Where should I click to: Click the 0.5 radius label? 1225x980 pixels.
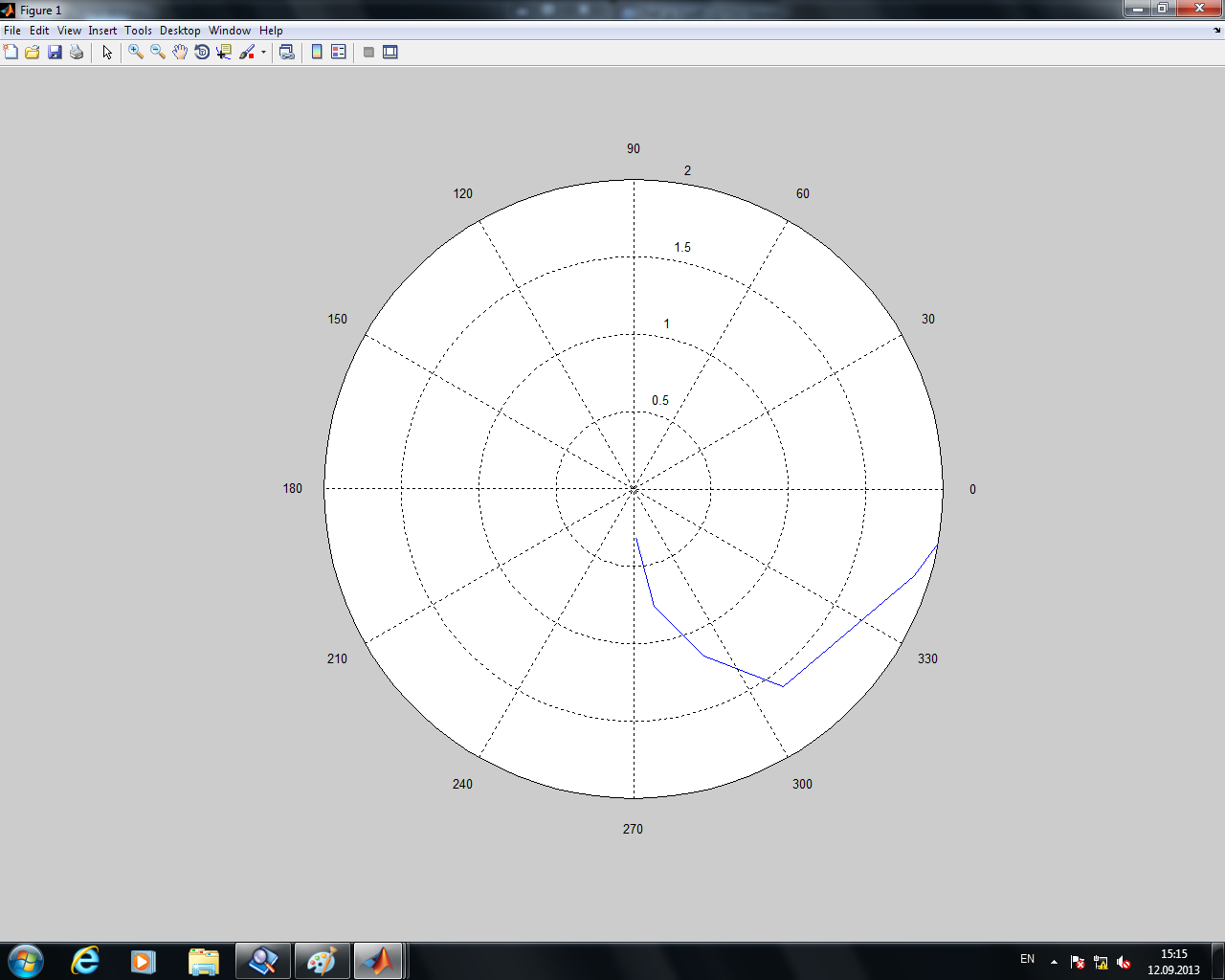point(660,400)
